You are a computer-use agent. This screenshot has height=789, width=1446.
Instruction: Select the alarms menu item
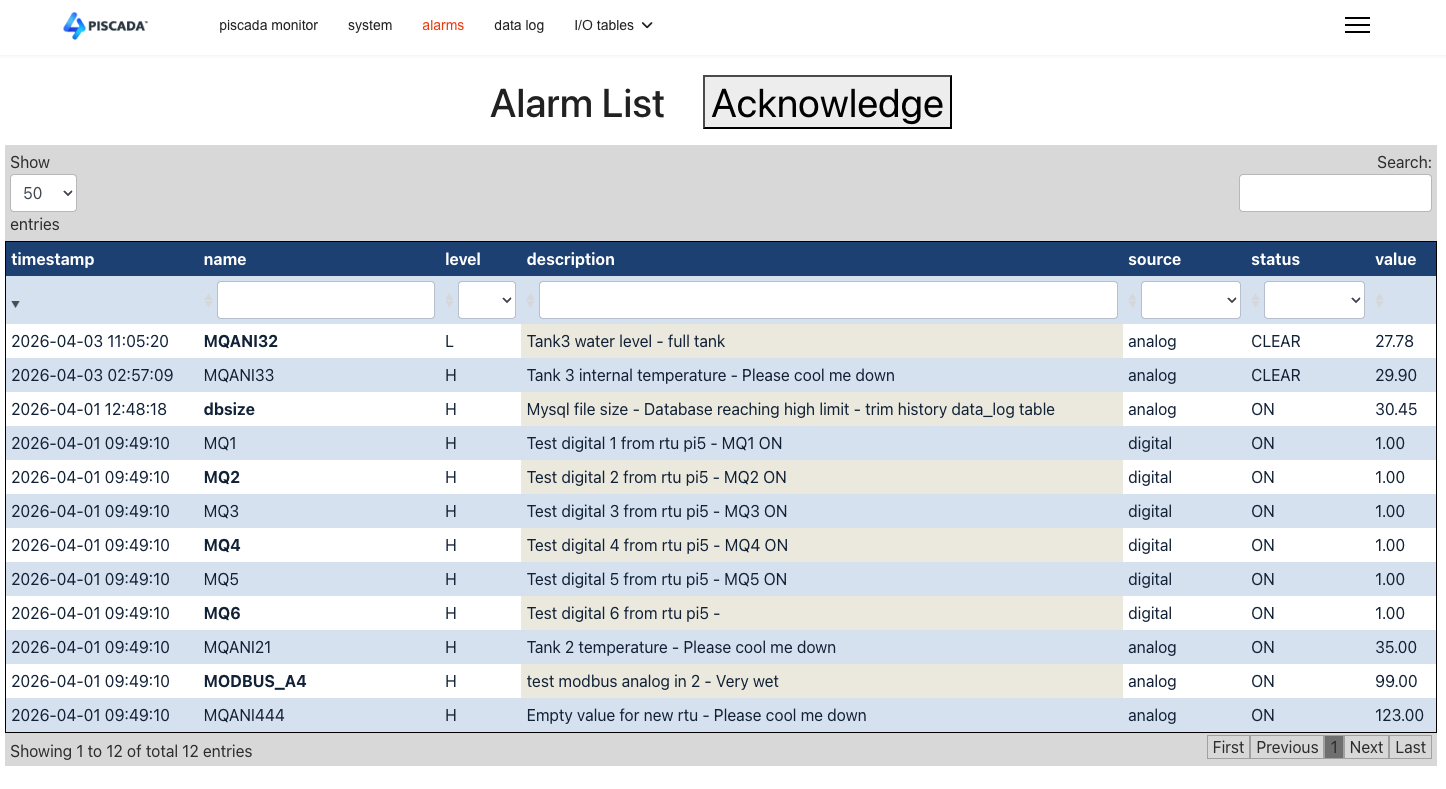pyautogui.click(x=443, y=25)
